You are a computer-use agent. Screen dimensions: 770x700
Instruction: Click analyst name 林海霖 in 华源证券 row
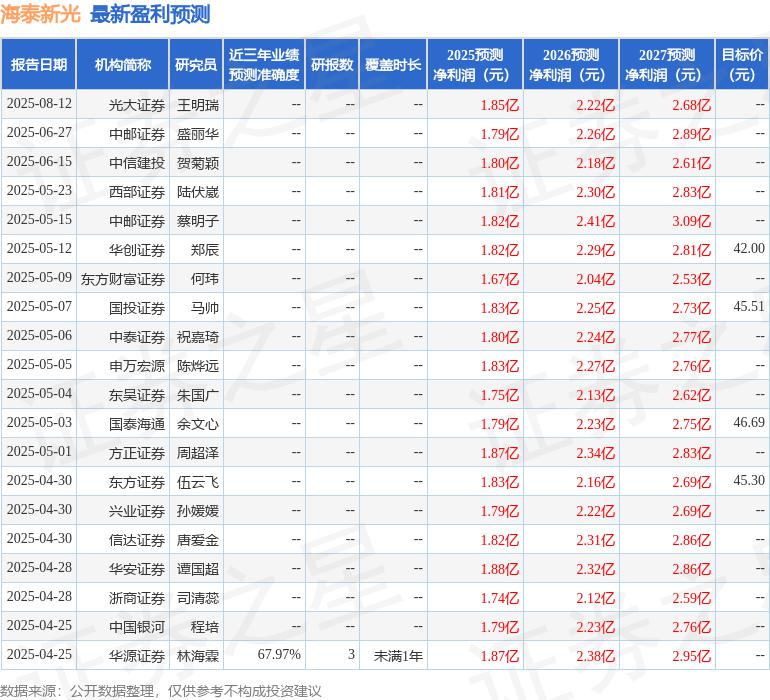click(x=197, y=656)
